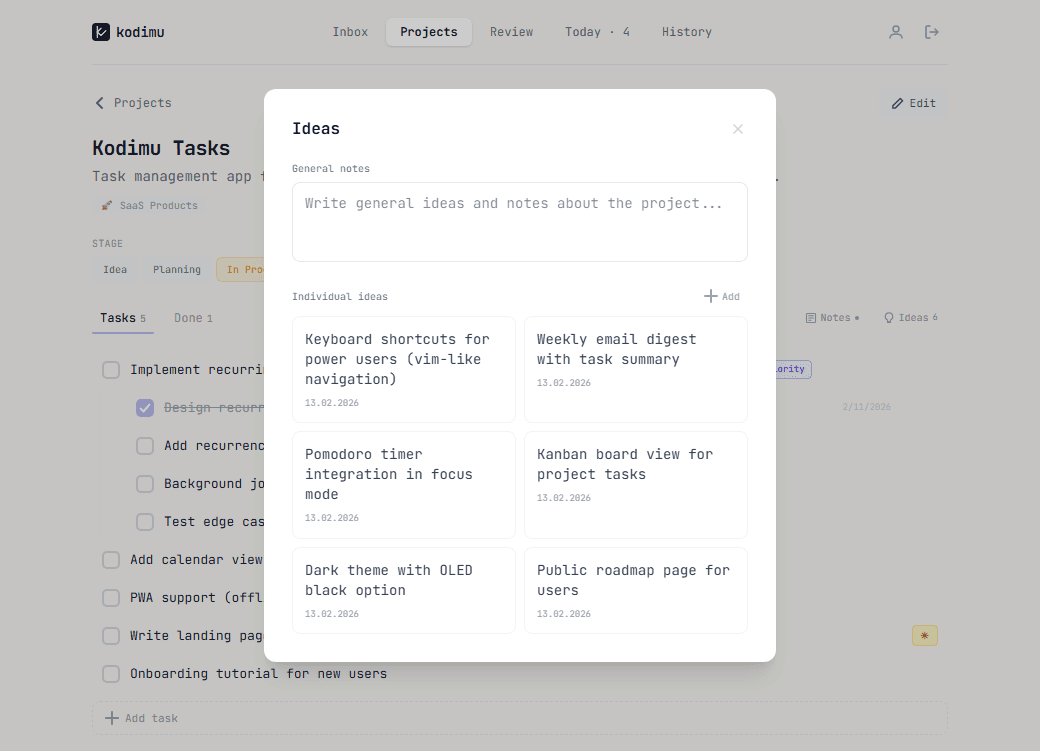The image size is (1040, 751).
Task: Mark the Add calendar view task complete
Action: click(x=111, y=559)
